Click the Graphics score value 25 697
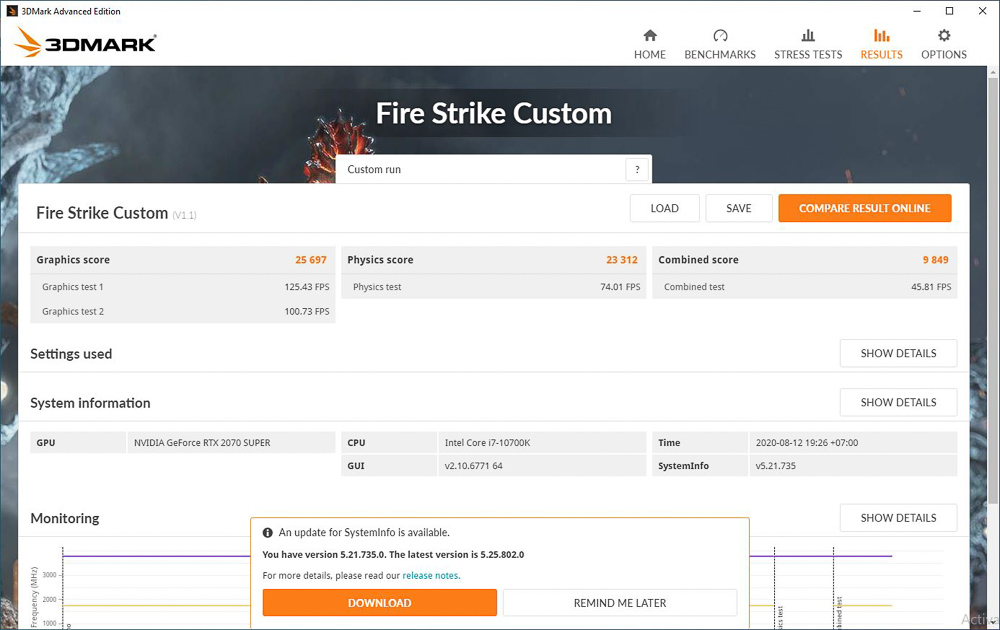 [x=311, y=260]
